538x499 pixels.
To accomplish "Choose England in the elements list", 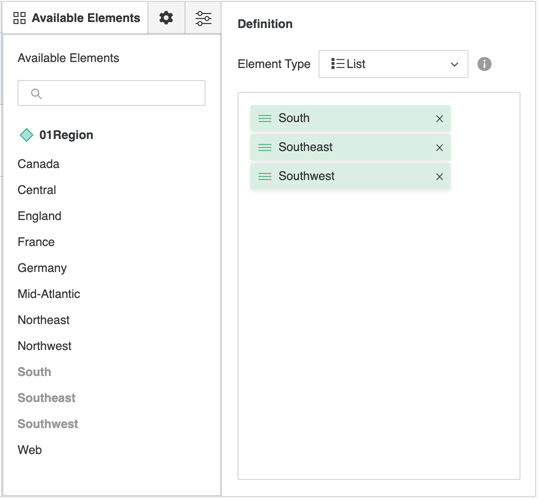I will pos(39,216).
